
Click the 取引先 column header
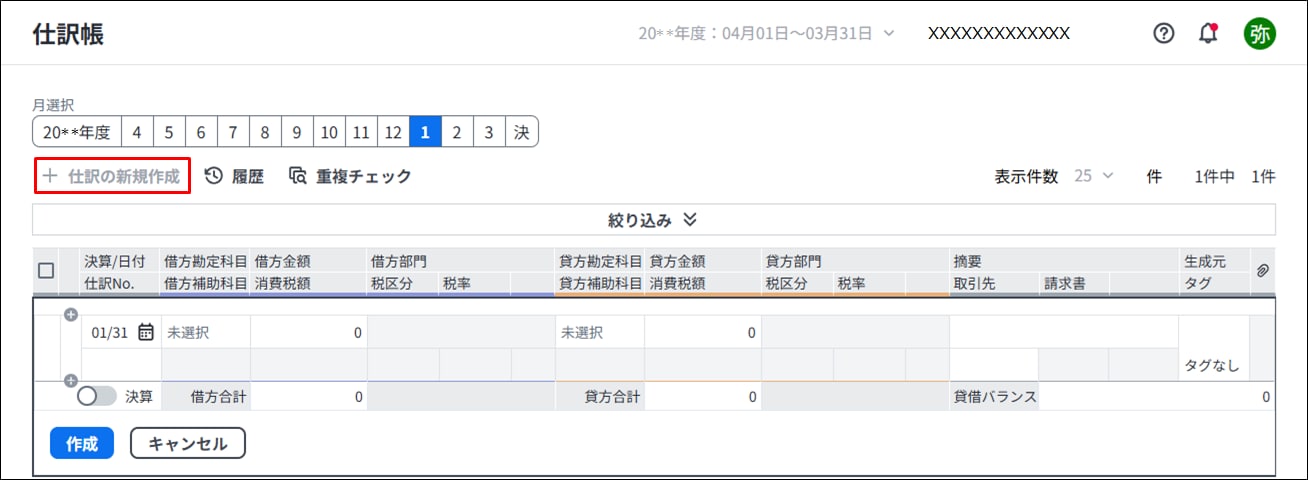[x=973, y=283]
